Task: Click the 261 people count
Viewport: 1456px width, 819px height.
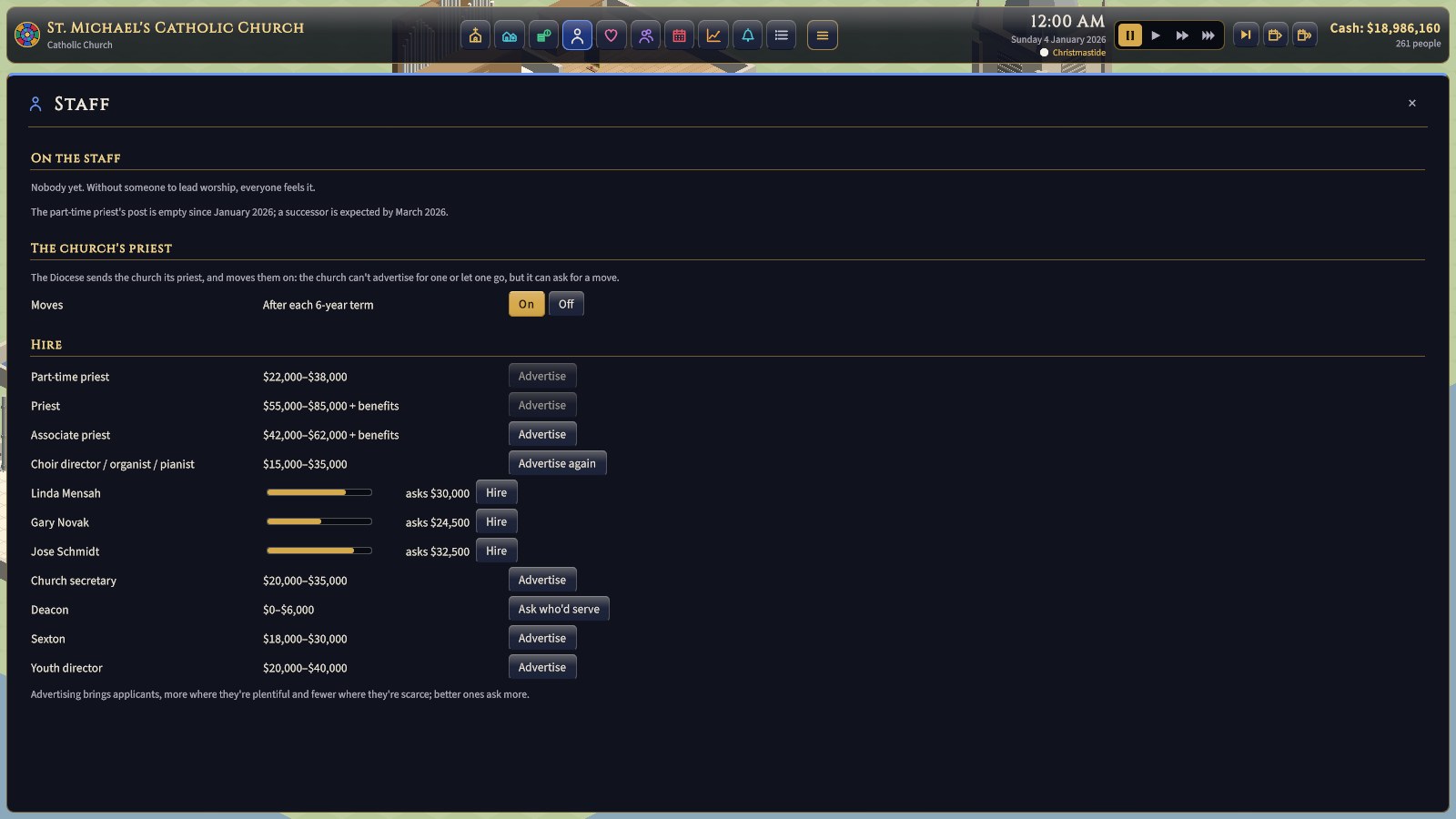Action: [1418, 44]
